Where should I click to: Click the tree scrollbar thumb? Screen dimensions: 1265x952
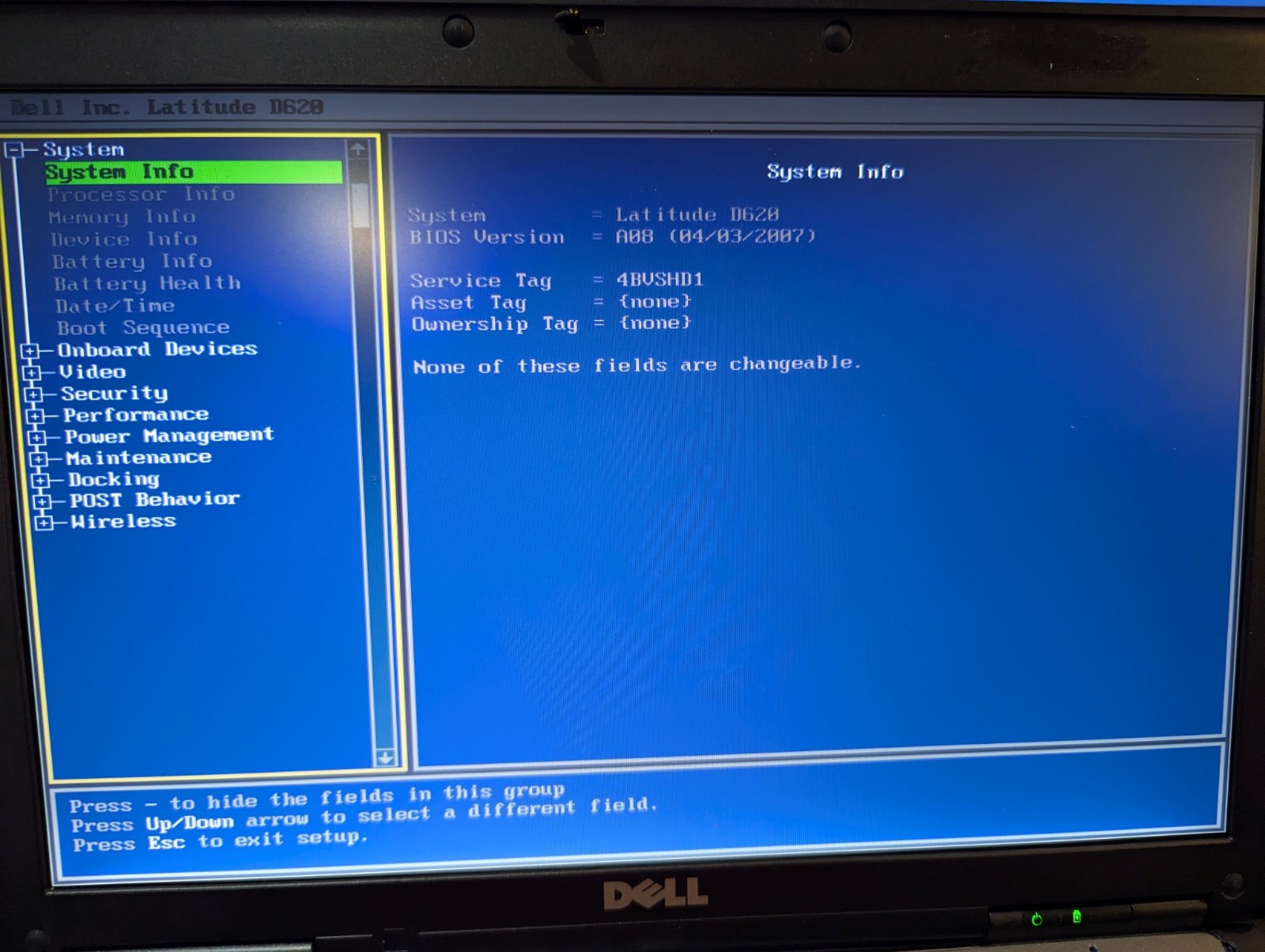(x=361, y=206)
